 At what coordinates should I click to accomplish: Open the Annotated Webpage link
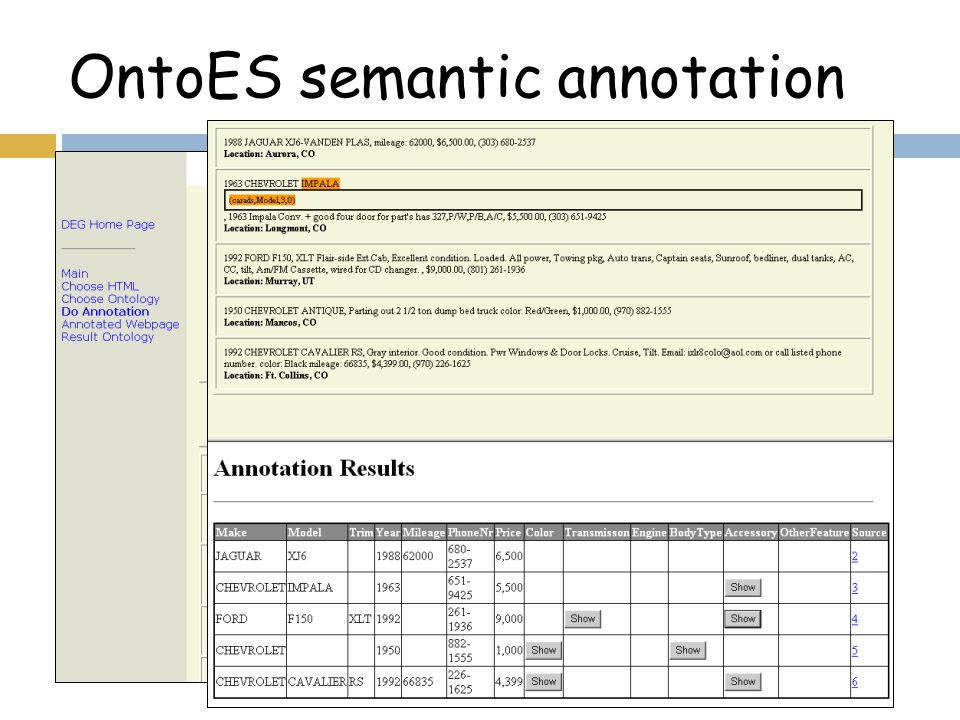[120, 324]
